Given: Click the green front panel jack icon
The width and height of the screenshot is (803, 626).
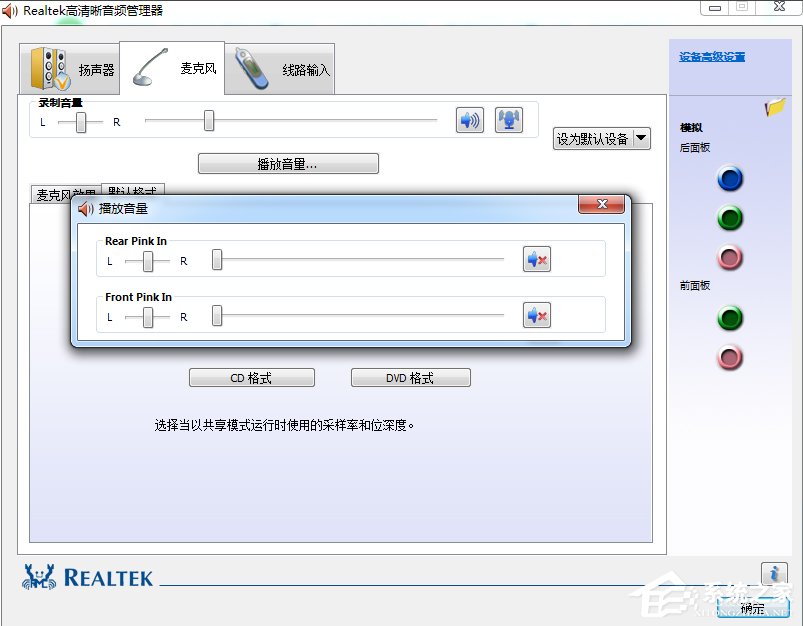Looking at the screenshot, I should [x=730, y=319].
